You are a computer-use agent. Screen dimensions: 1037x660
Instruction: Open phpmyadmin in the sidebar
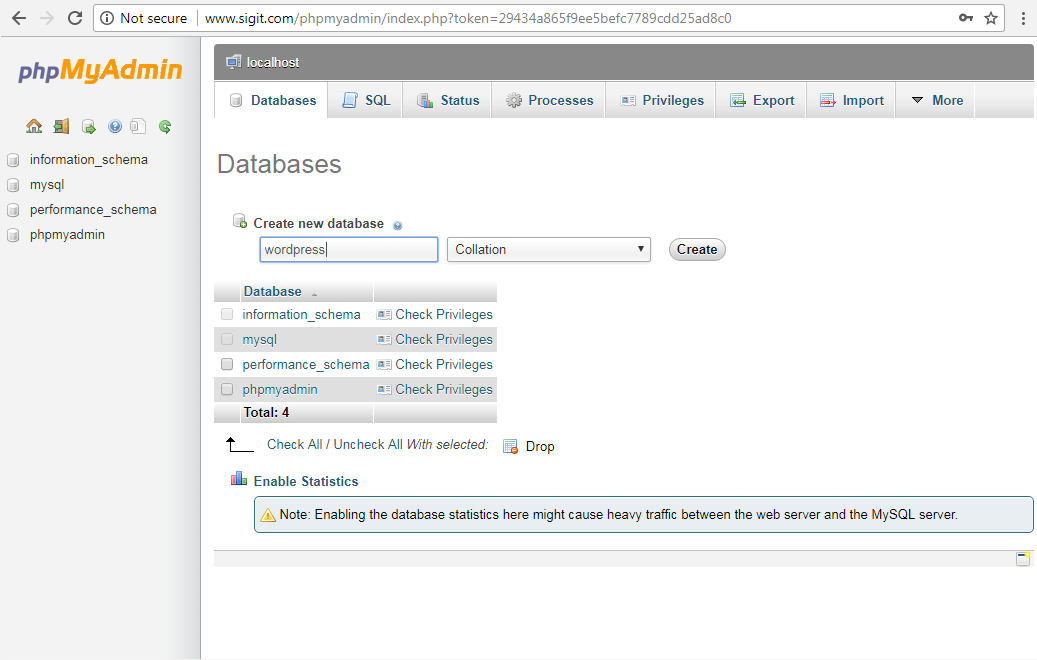click(x=67, y=235)
